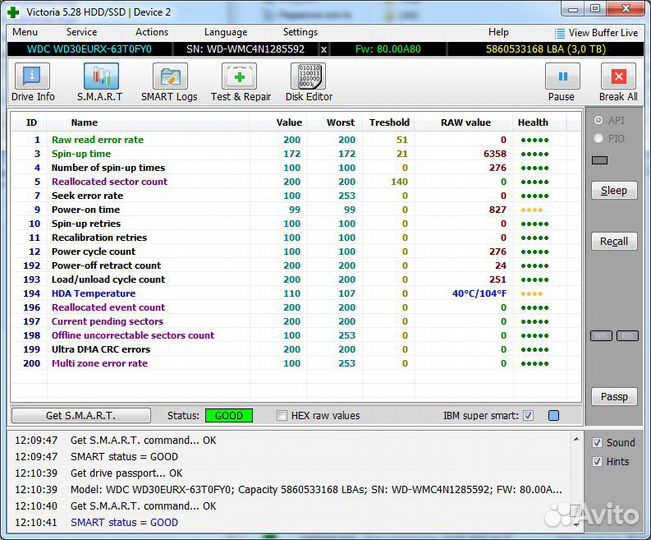The image size is (651, 540).
Task: Open the Help menu
Action: 498,32
